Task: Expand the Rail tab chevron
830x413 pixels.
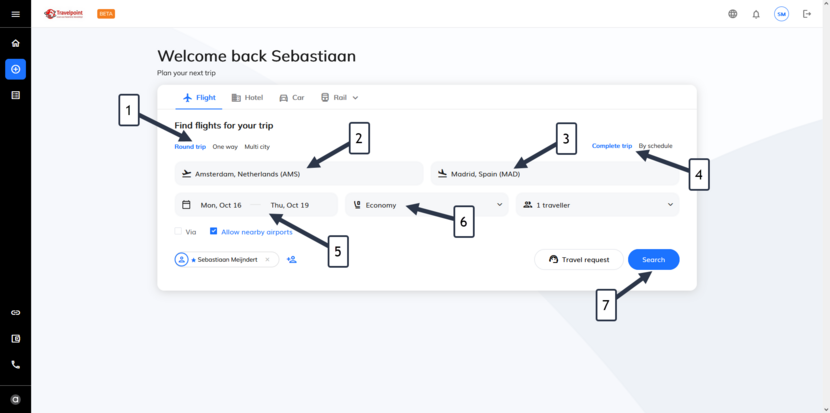Action: coord(355,98)
